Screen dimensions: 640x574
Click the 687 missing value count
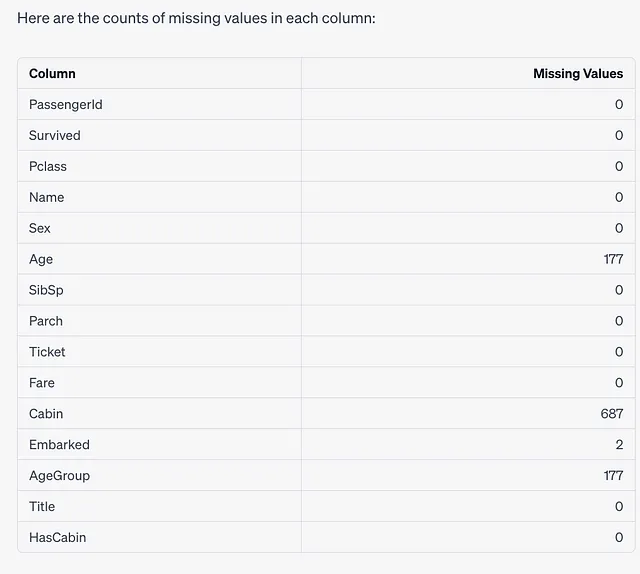[x=612, y=414]
